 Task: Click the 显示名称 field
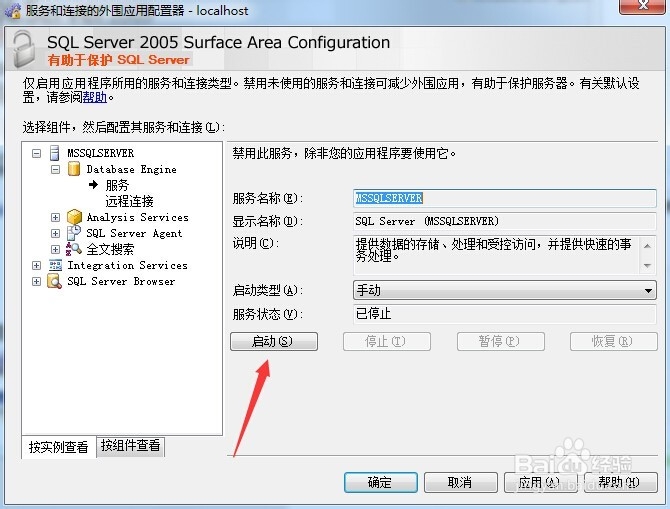click(x=505, y=221)
